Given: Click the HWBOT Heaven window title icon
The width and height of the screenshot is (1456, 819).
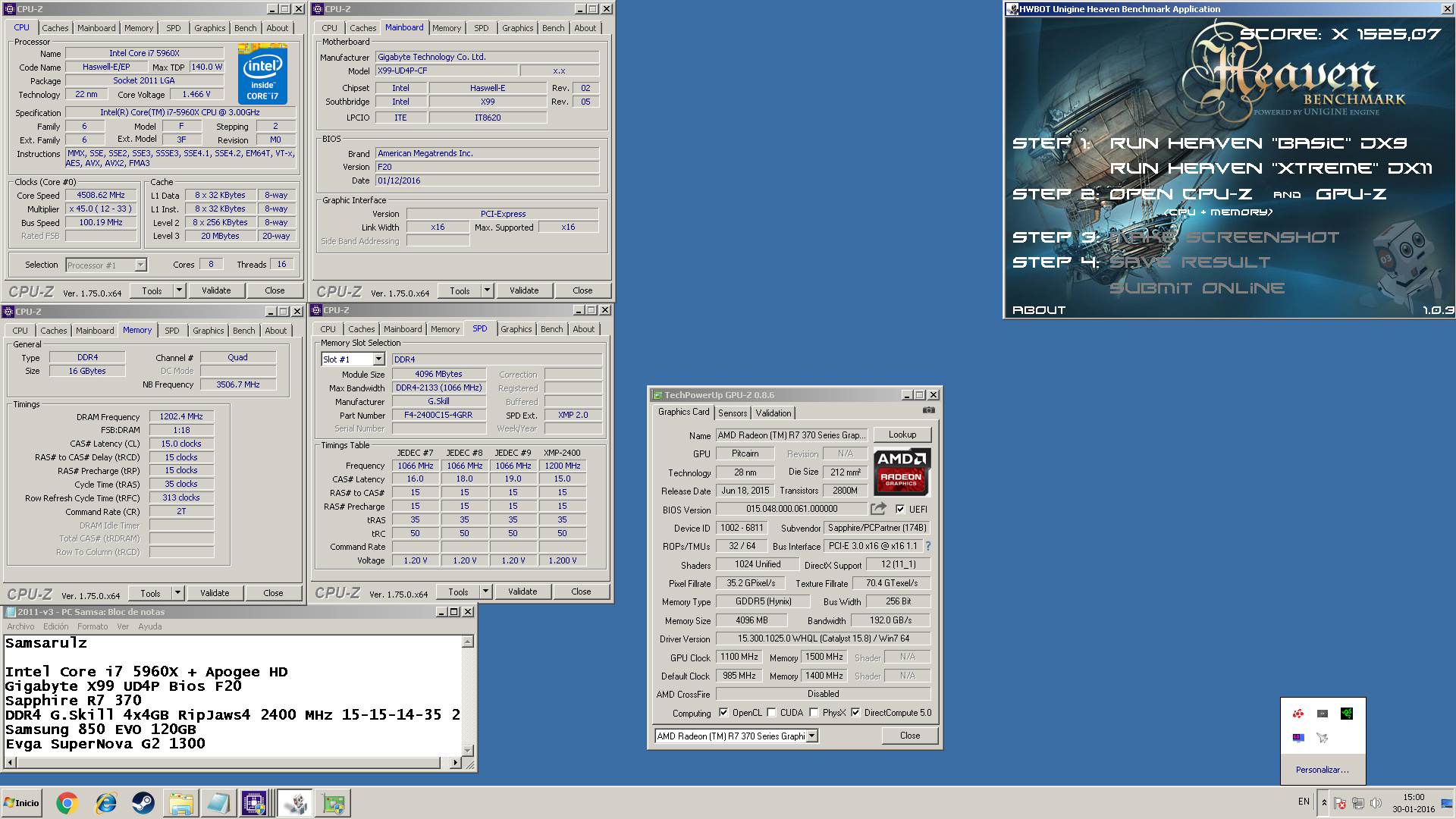Looking at the screenshot, I should click(1012, 9).
